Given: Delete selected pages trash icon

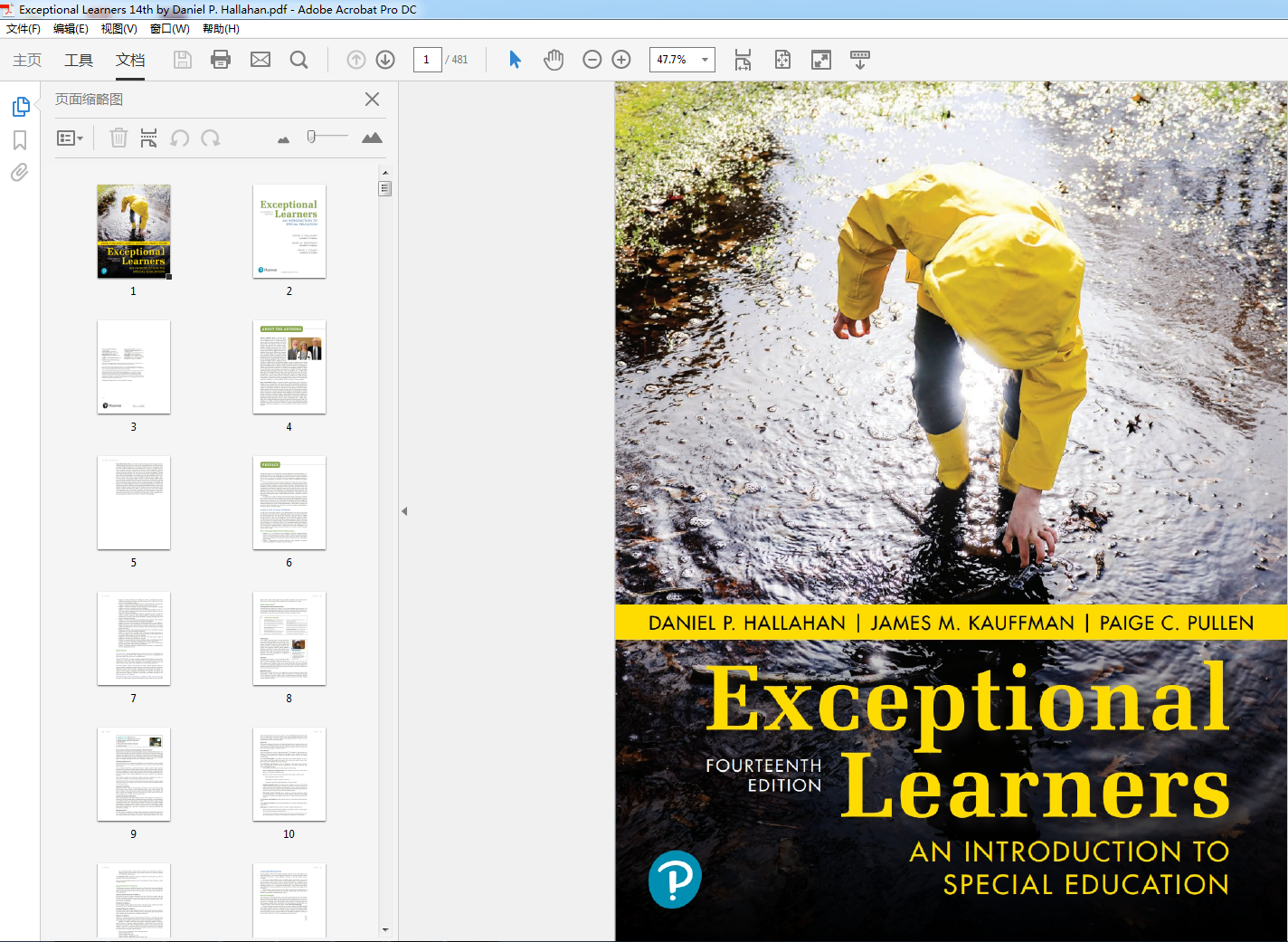Looking at the screenshot, I should 118,138.
